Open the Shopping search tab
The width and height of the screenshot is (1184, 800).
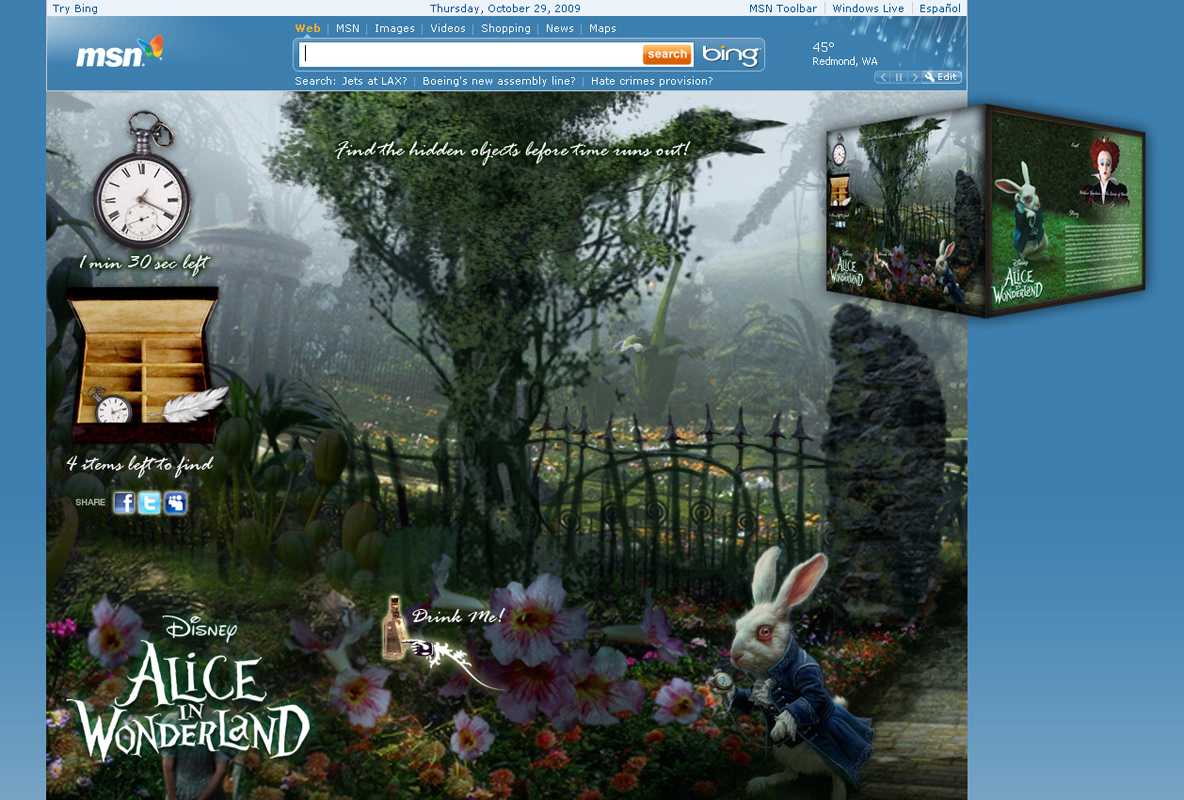pyautogui.click(x=506, y=29)
